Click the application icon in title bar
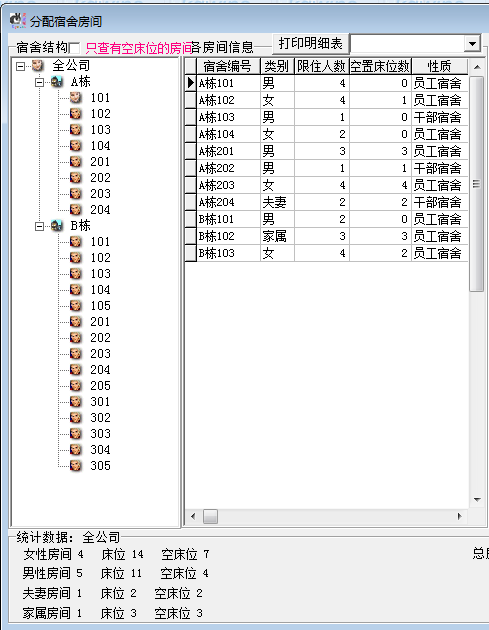This screenshot has width=489, height=630. (x=18, y=20)
